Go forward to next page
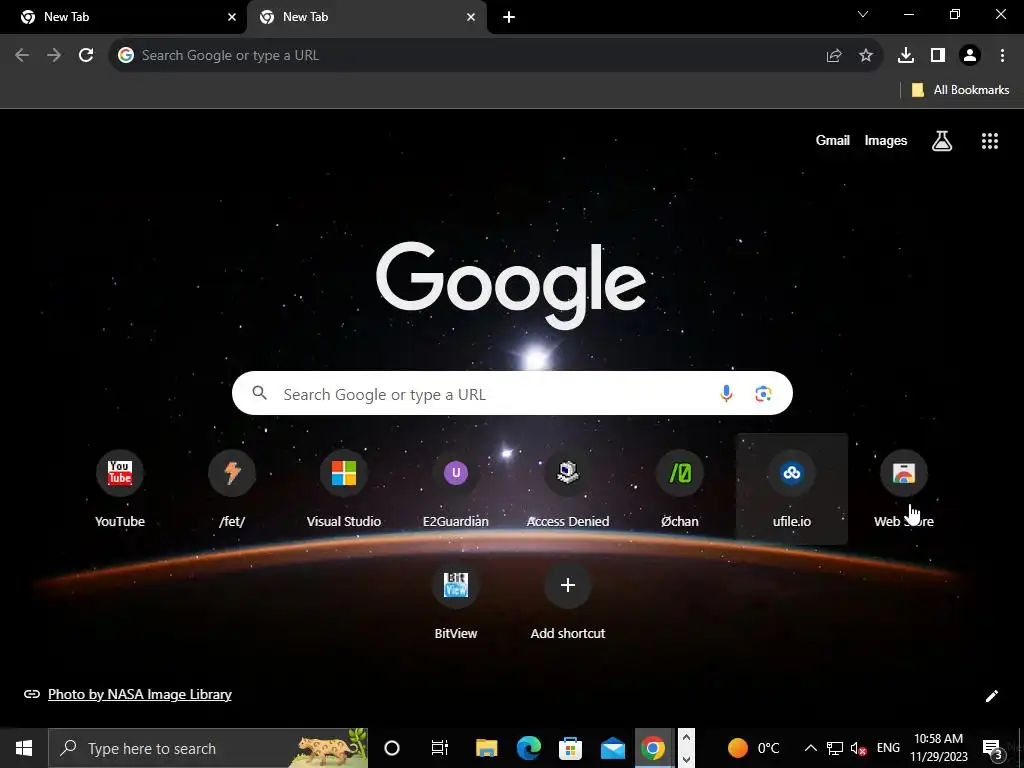This screenshot has width=1024, height=768. click(x=54, y=55)
